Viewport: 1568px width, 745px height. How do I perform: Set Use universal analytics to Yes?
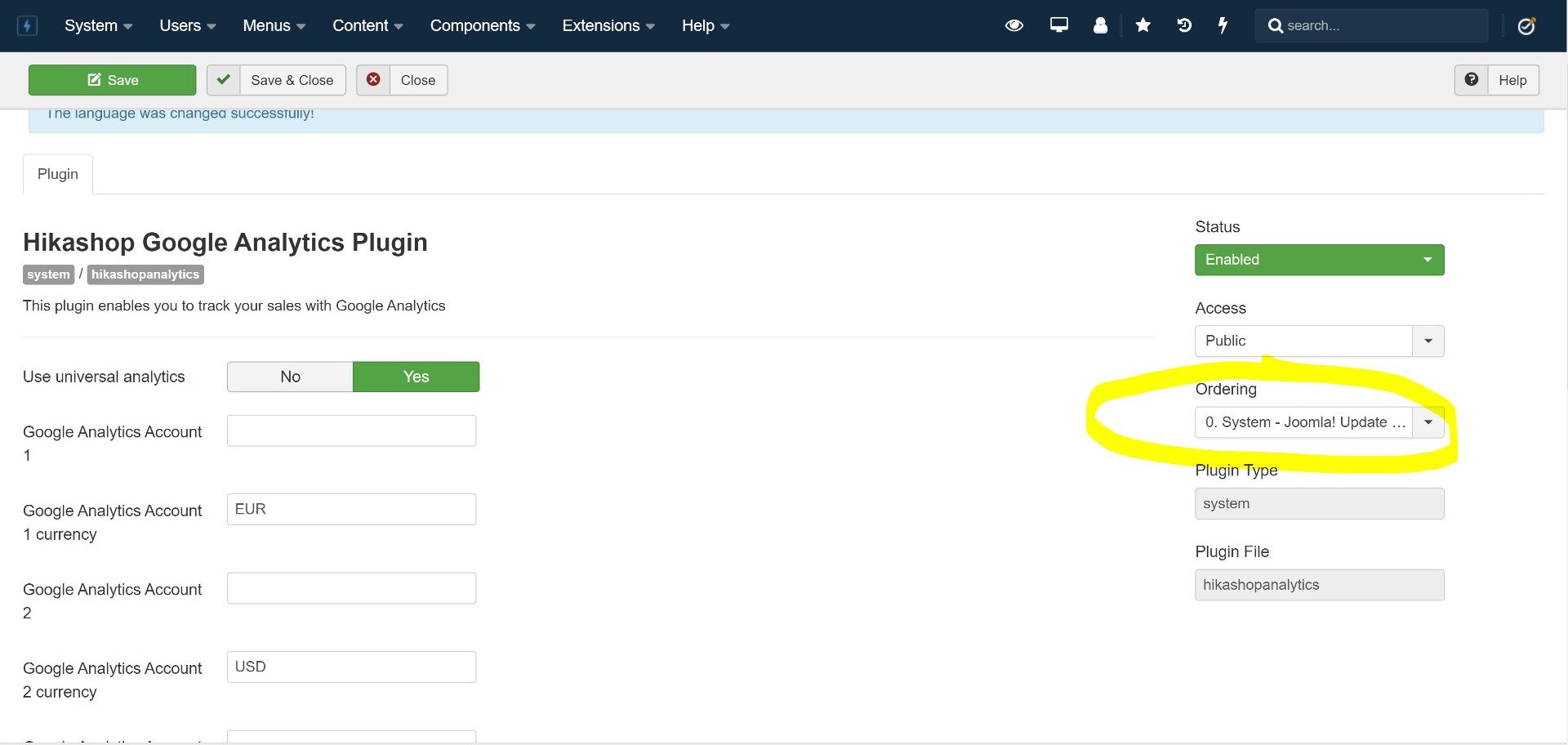(416, 377)
